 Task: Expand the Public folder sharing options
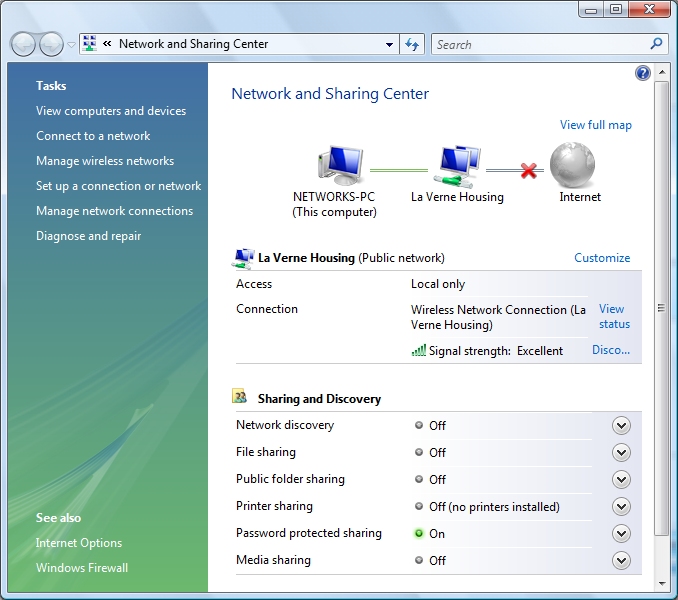[621, 480]
